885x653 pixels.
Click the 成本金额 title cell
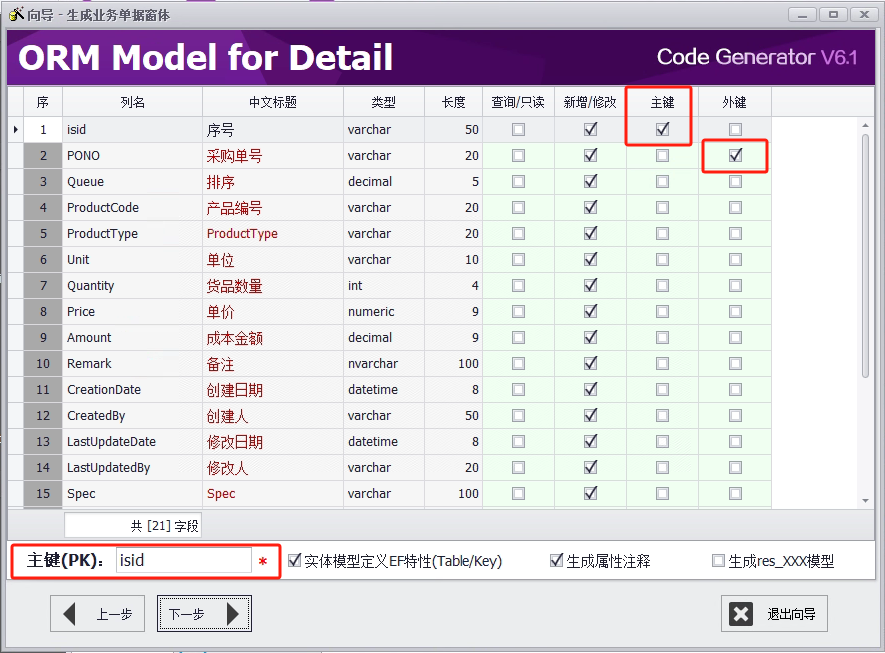click(x=273, y=338)
